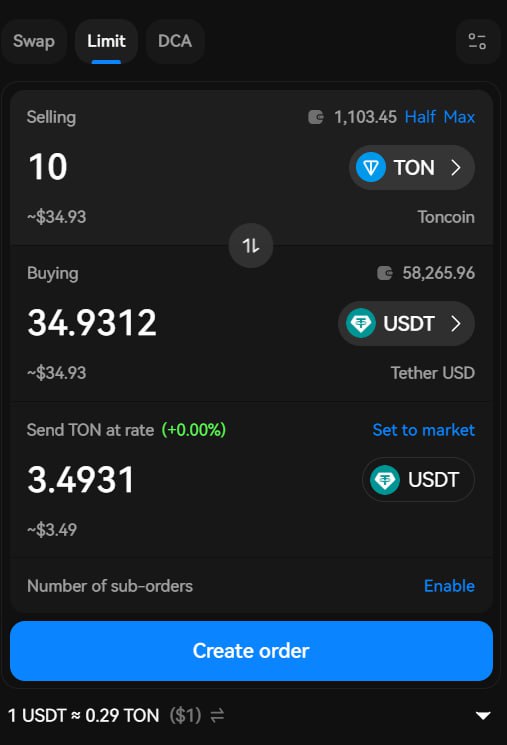Click Half to sell half the balance
This screenshot has width=507, height=745.
(x=420, y=117)
